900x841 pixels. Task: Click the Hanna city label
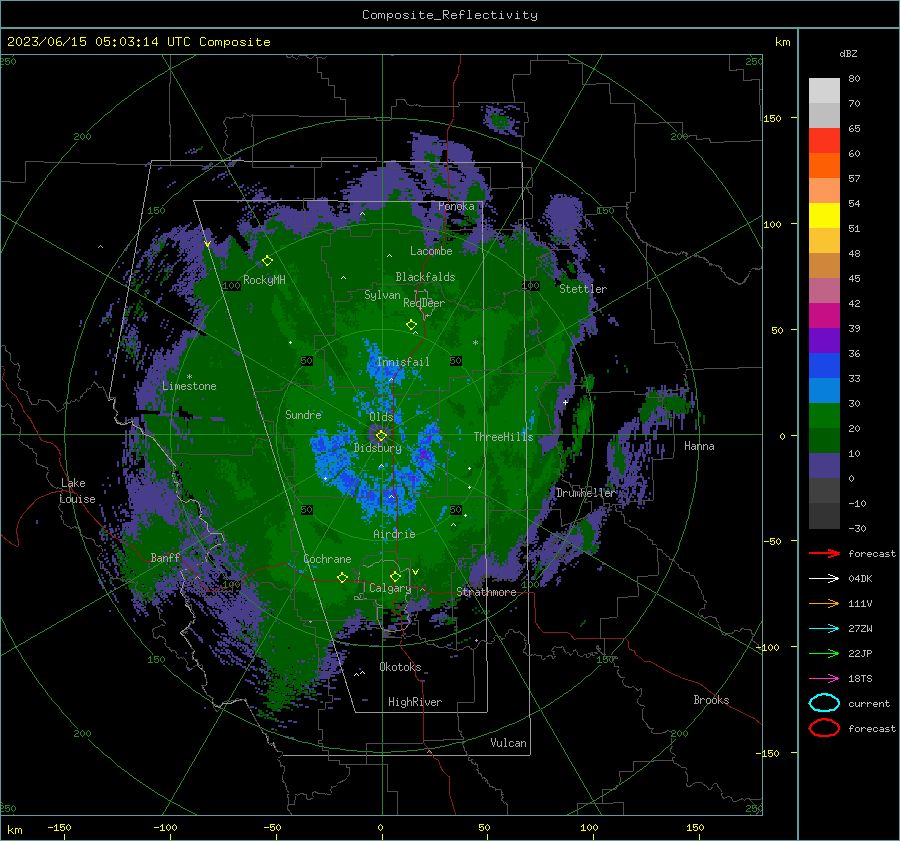(x=699, y=446)
